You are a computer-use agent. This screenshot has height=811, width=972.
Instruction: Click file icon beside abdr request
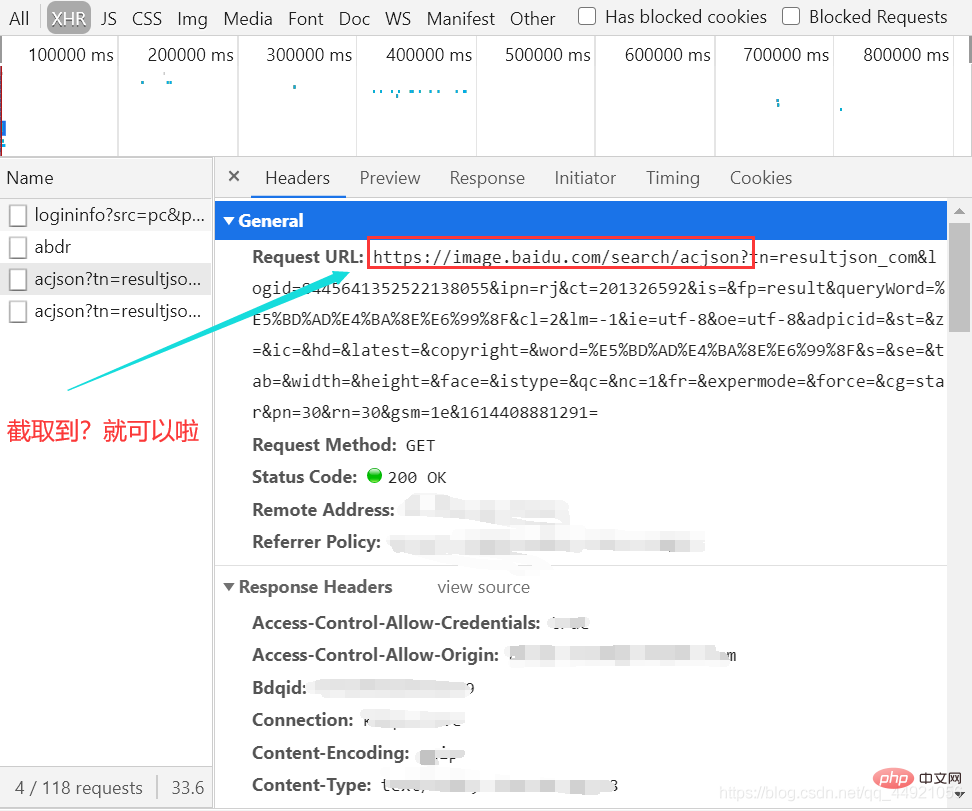pos(18,247)
